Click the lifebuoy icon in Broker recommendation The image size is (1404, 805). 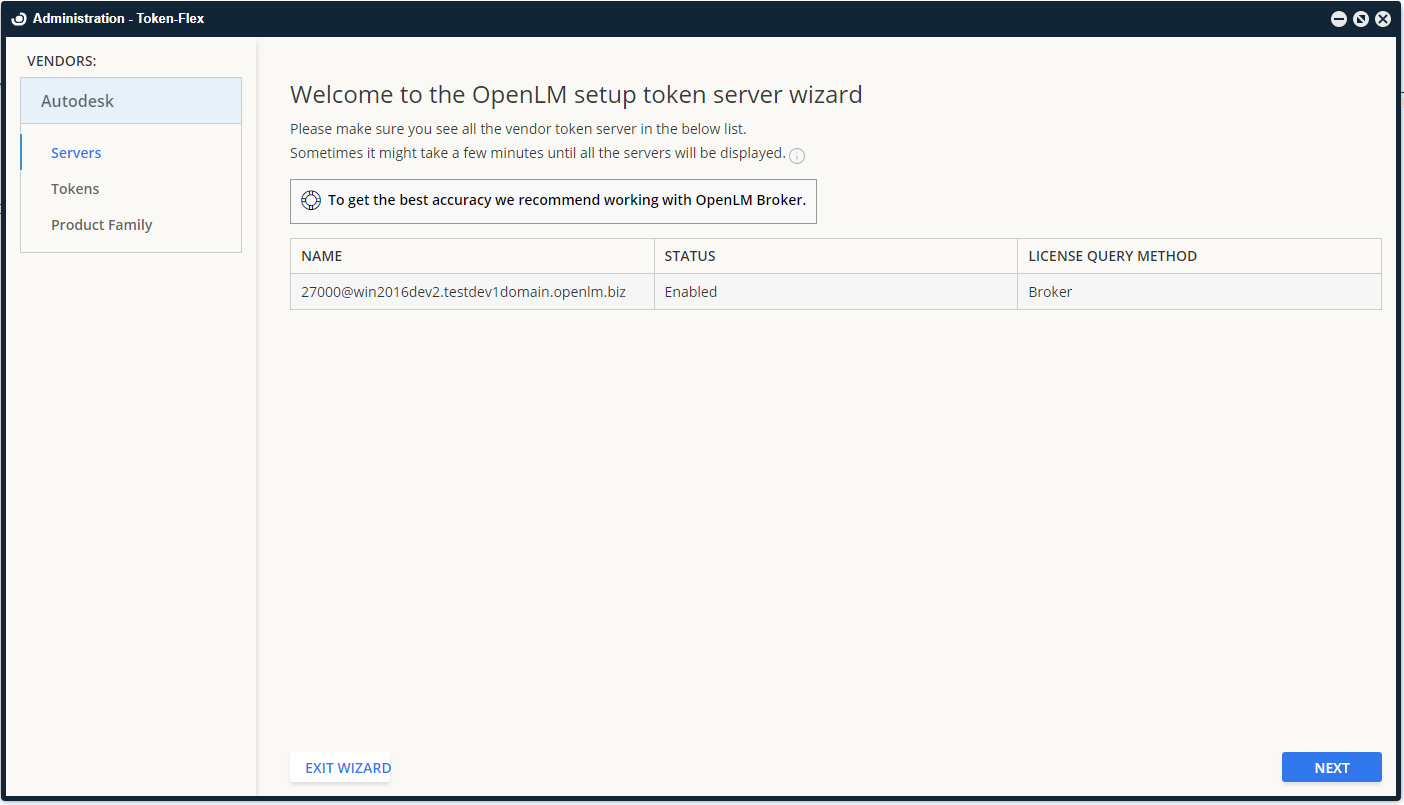(x=311, y=200)
